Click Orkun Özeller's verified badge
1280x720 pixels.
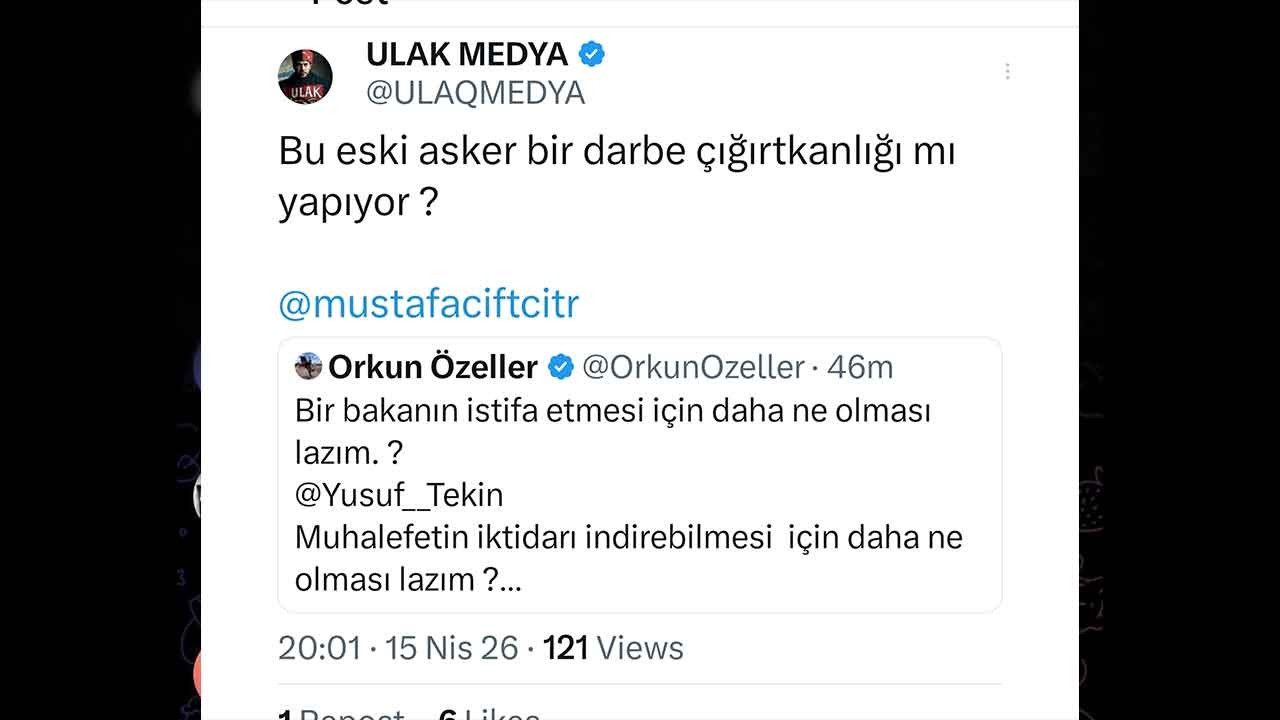tap(561, 367)
